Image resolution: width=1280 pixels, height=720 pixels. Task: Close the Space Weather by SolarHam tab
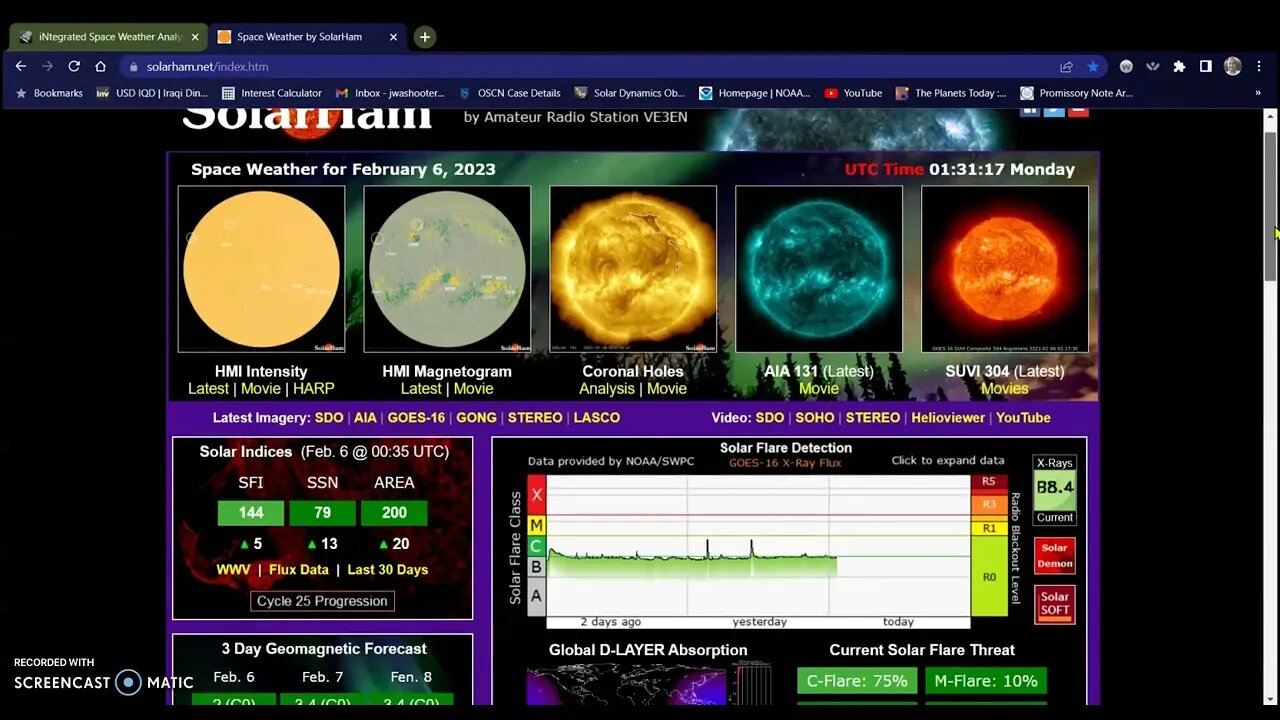click(x=393, y=37)
